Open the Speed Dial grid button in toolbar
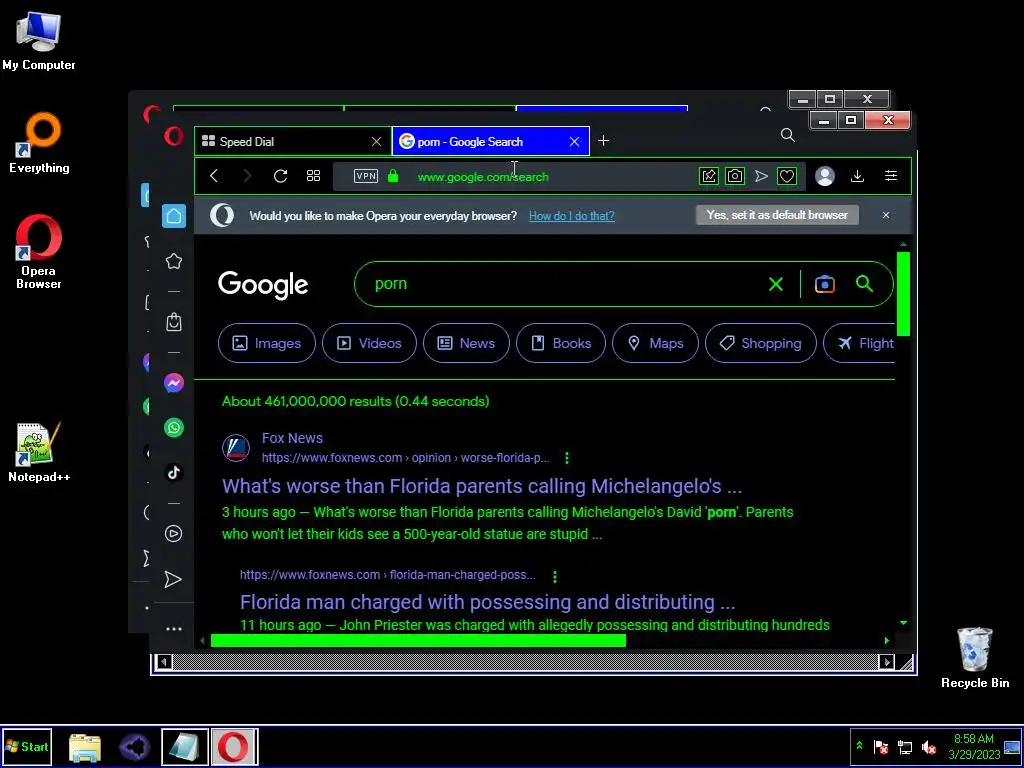This screenshot has width=1024, height=768. 313,176
